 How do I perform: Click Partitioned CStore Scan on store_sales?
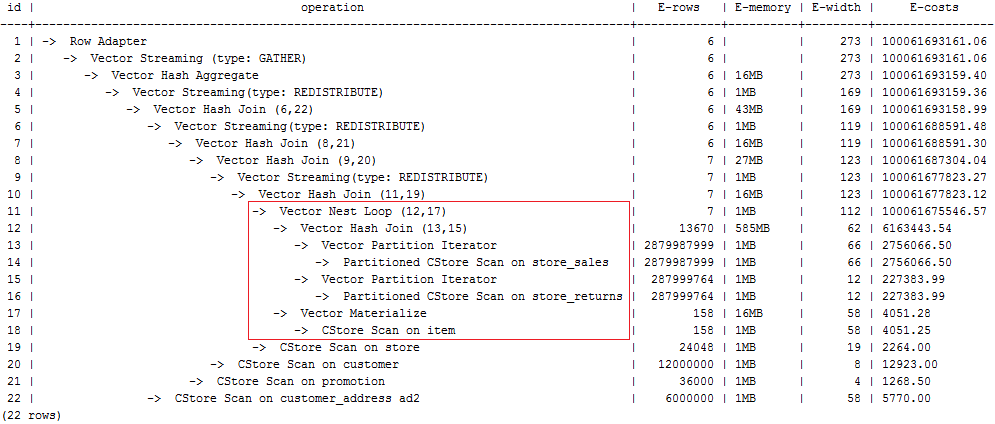(475, 263)
